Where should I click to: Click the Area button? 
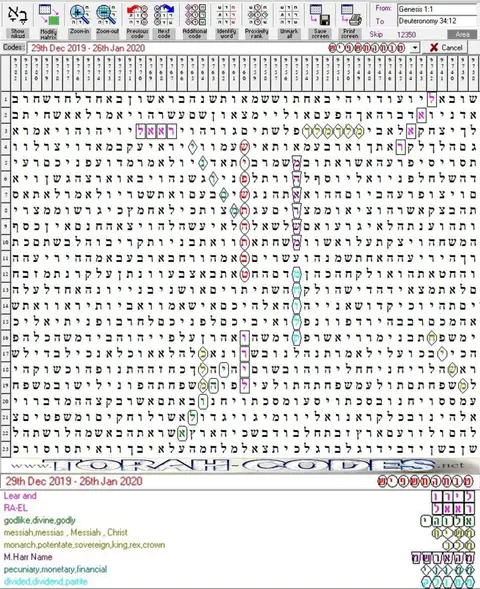pos(462,35)
